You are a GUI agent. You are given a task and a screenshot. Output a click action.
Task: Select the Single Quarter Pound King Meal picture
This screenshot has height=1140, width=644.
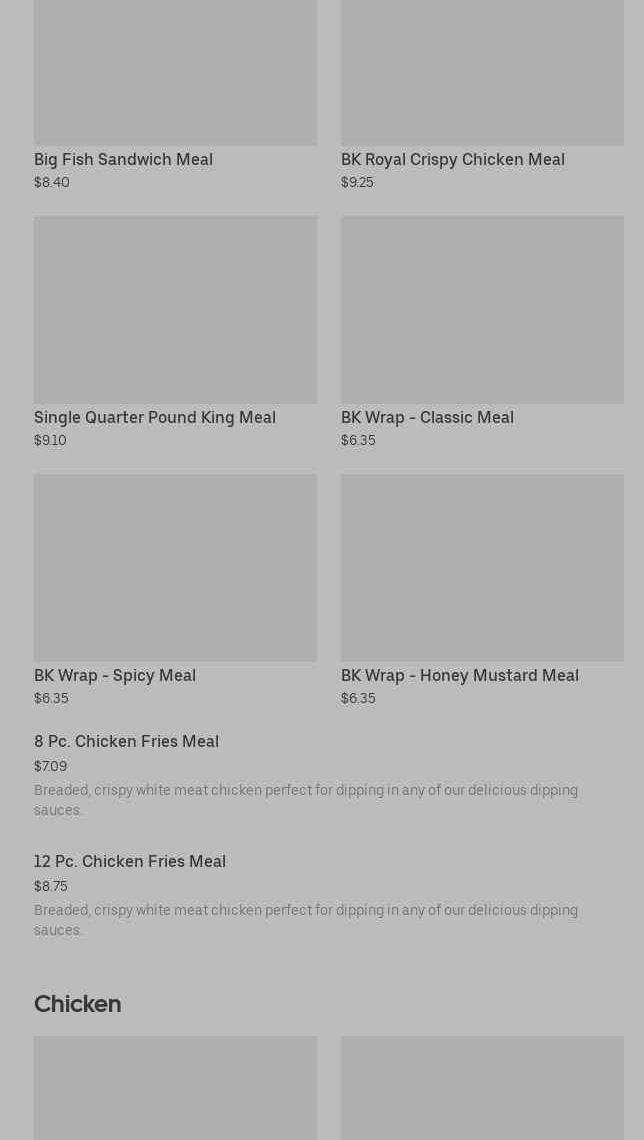(175, 310)
